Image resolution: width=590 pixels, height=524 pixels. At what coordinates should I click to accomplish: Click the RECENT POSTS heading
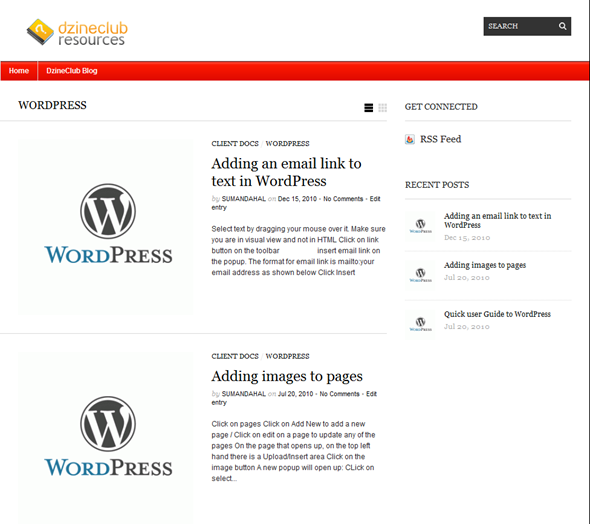[x=437, y=185]
